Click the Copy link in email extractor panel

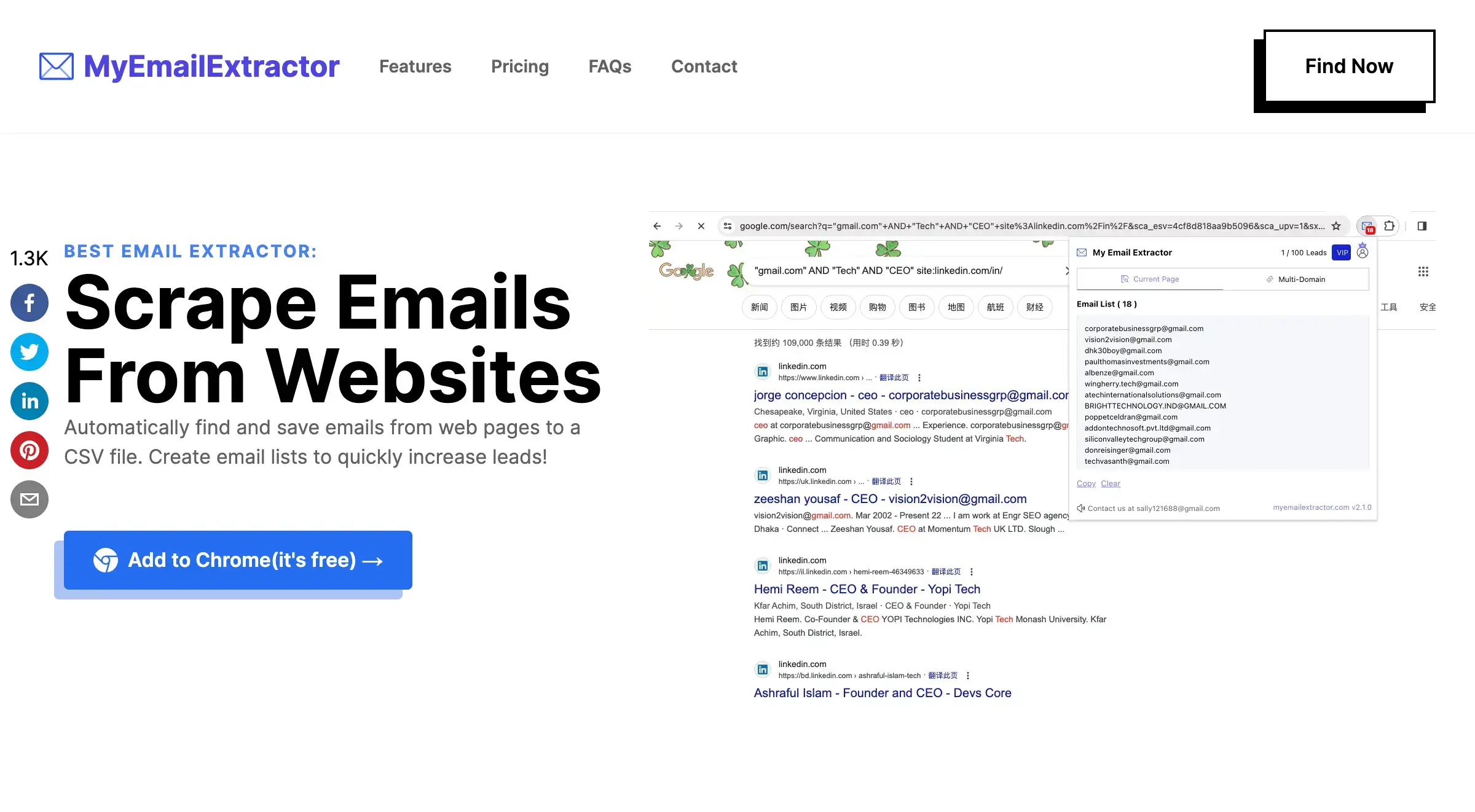coord(1086,483)
